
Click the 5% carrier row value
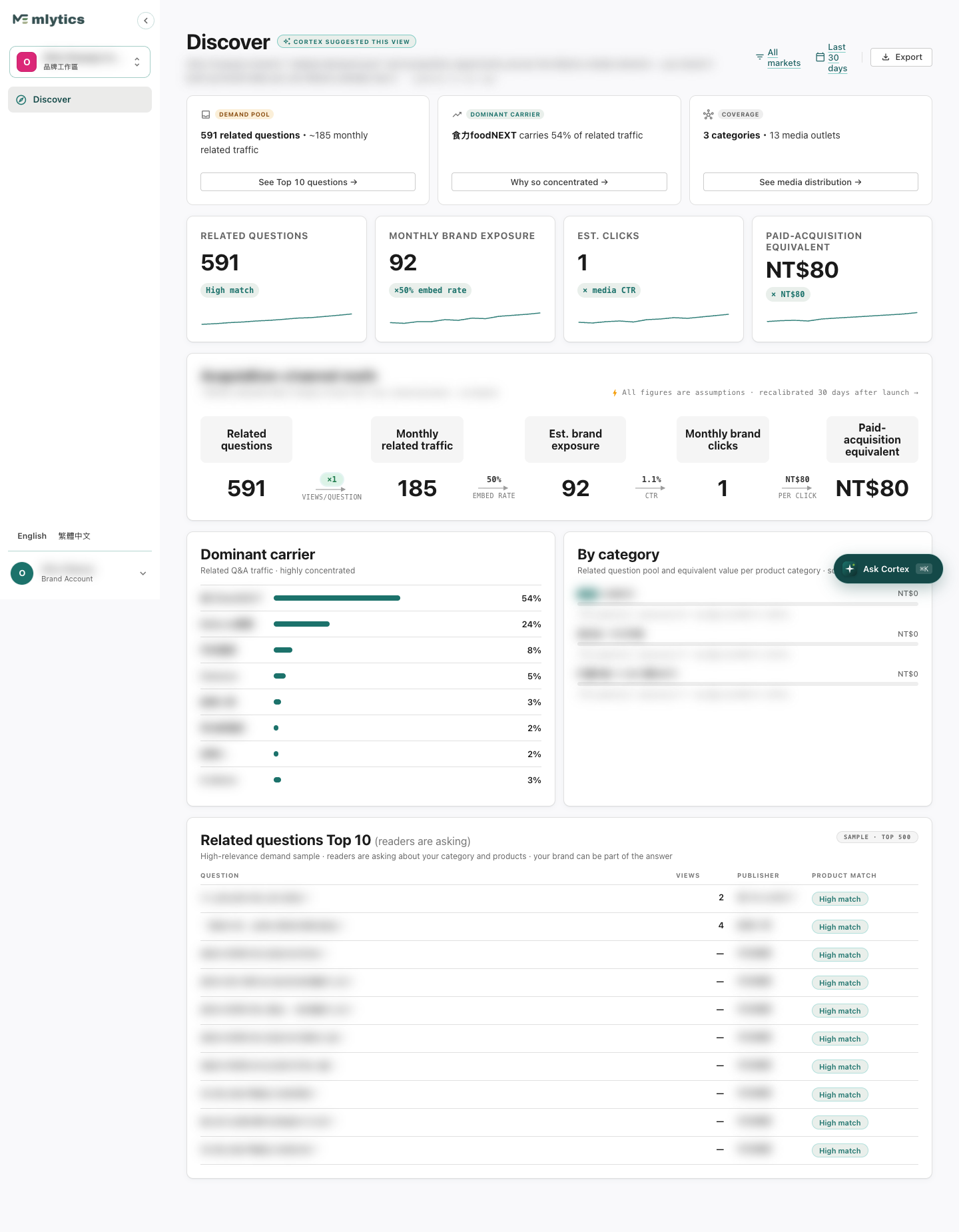tap(534, 676)
